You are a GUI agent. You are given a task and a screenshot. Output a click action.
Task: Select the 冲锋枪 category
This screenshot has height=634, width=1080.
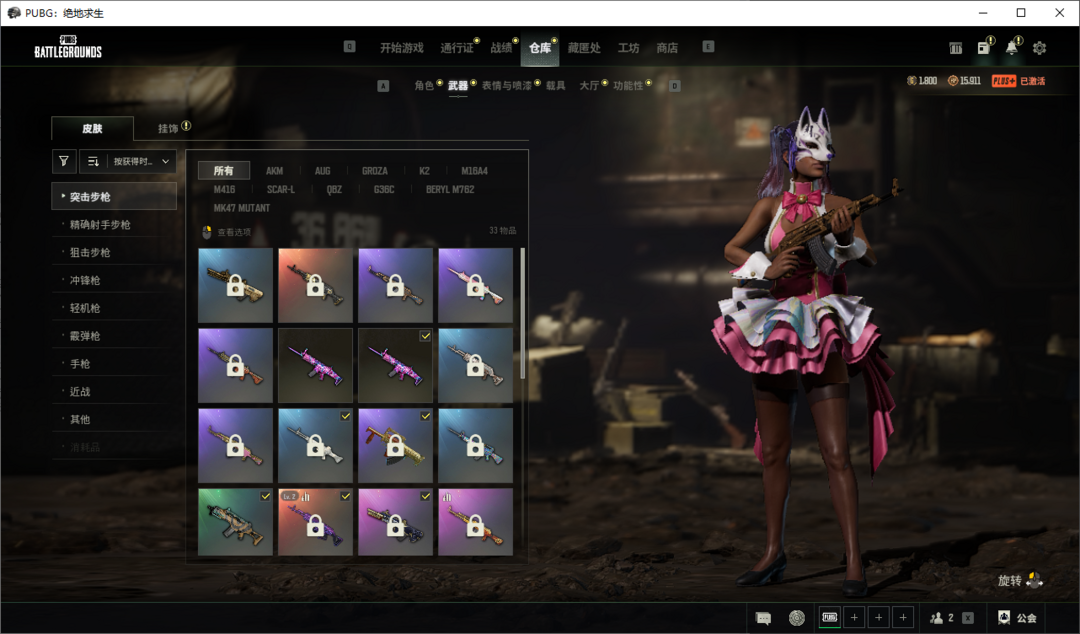pyautogui.click(x=114, y=280)
